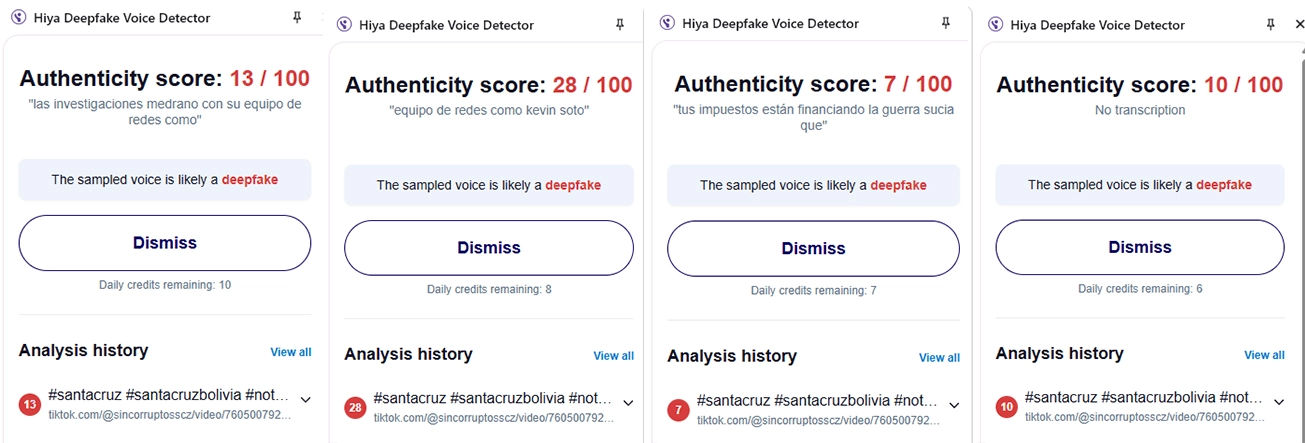Click the red 28 score badge in history

coord(355,407)
